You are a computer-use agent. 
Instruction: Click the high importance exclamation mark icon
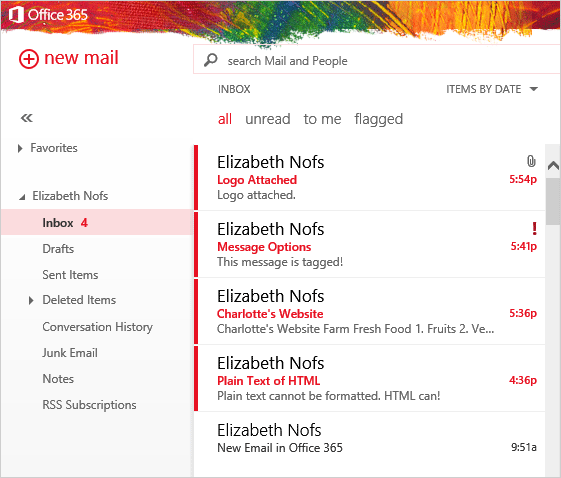[534, 228]
